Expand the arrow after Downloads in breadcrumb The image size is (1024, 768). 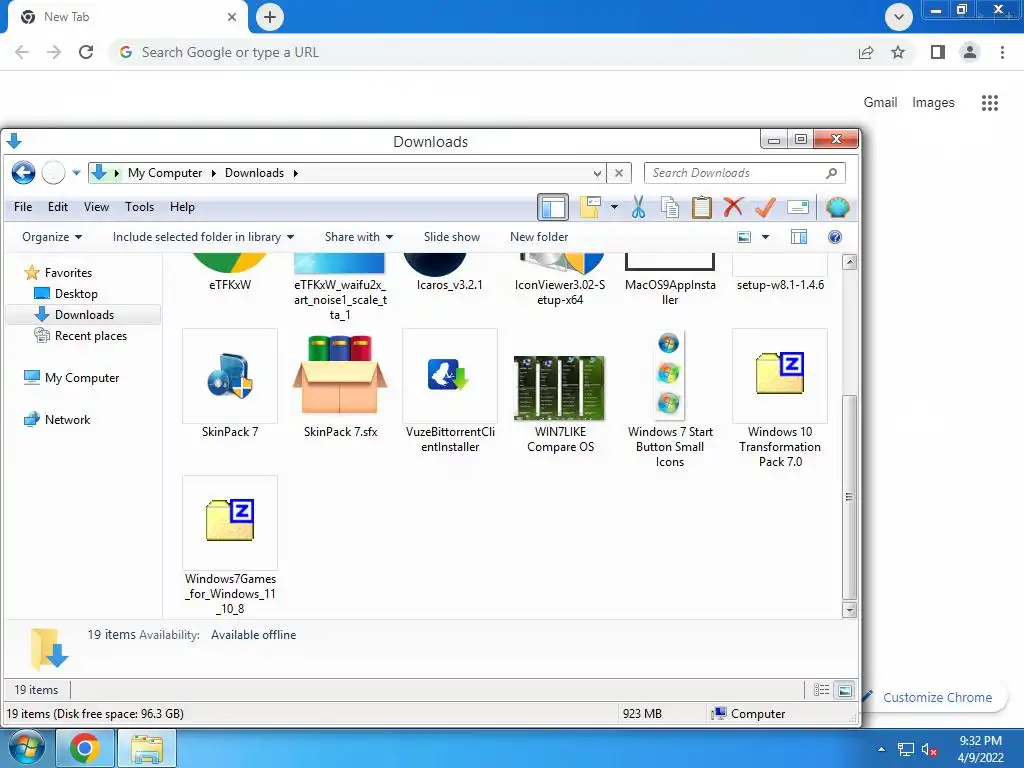[296, 174]
